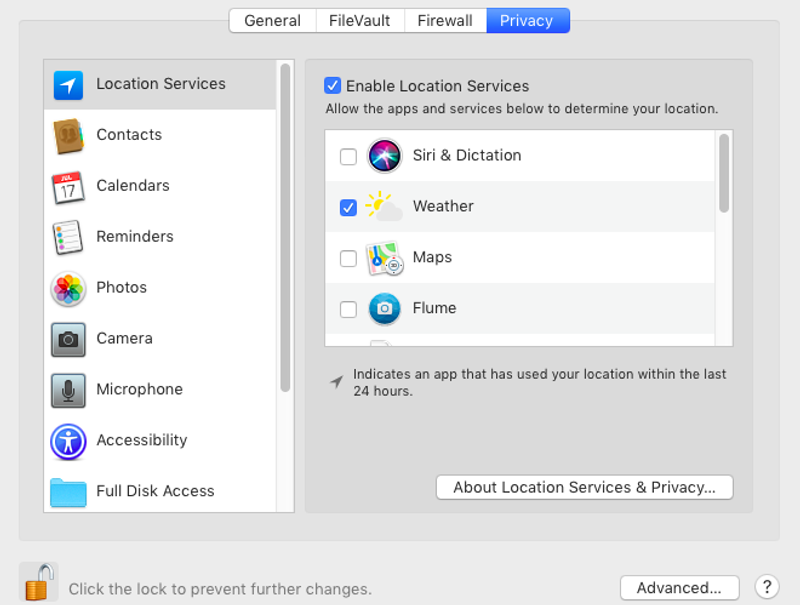Allow Maps to determine your location

[347, 257]
